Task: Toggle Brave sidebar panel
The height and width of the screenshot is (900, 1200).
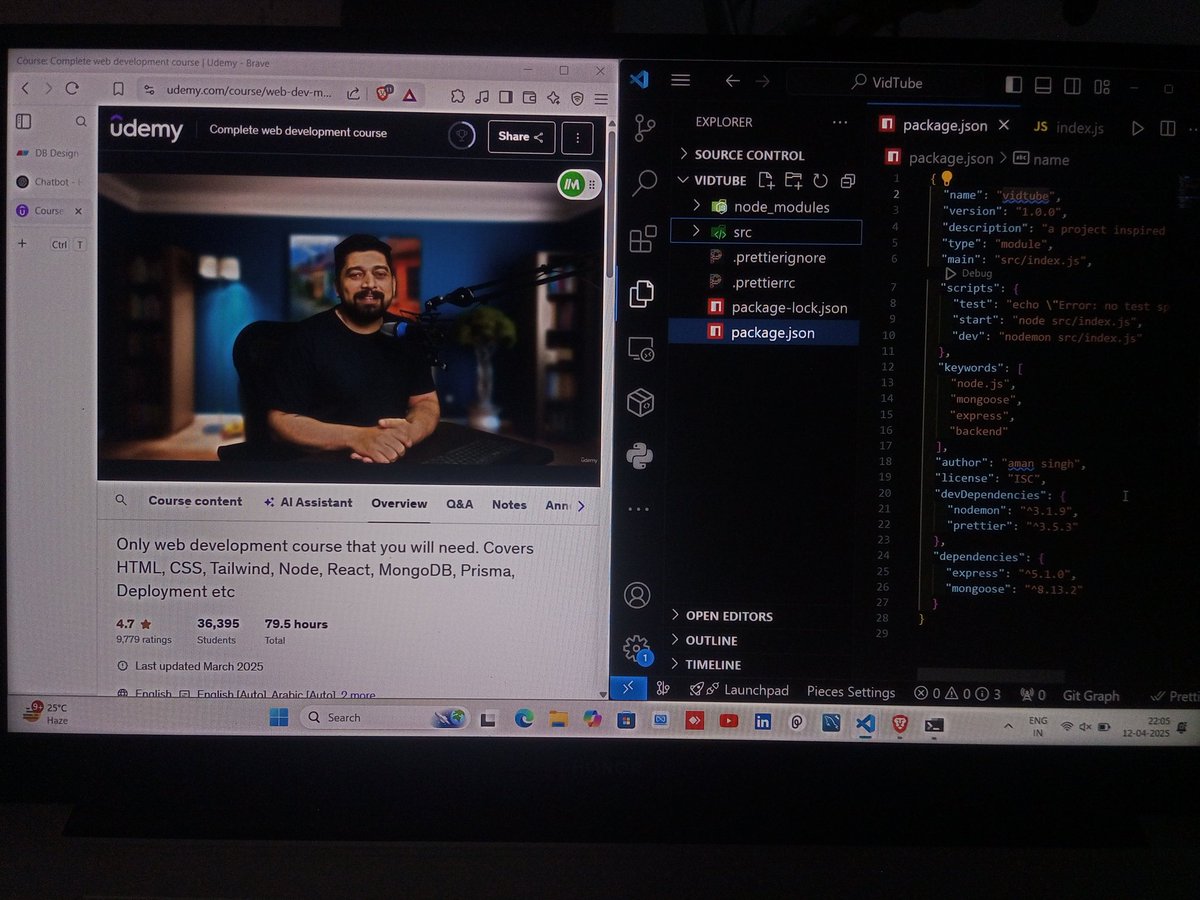Action: (506, 97)
